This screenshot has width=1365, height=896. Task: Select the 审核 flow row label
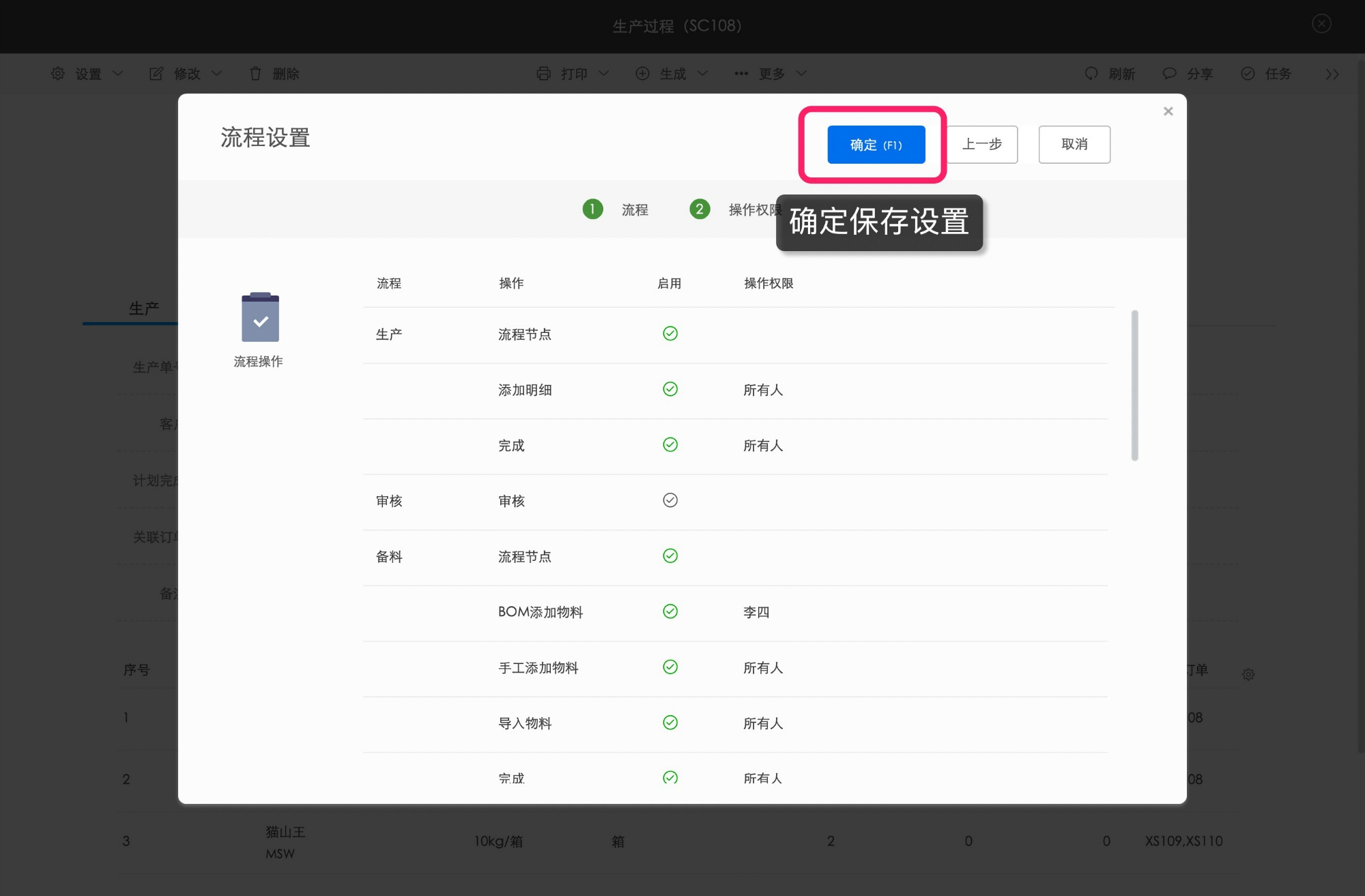[x=389, y=502]
